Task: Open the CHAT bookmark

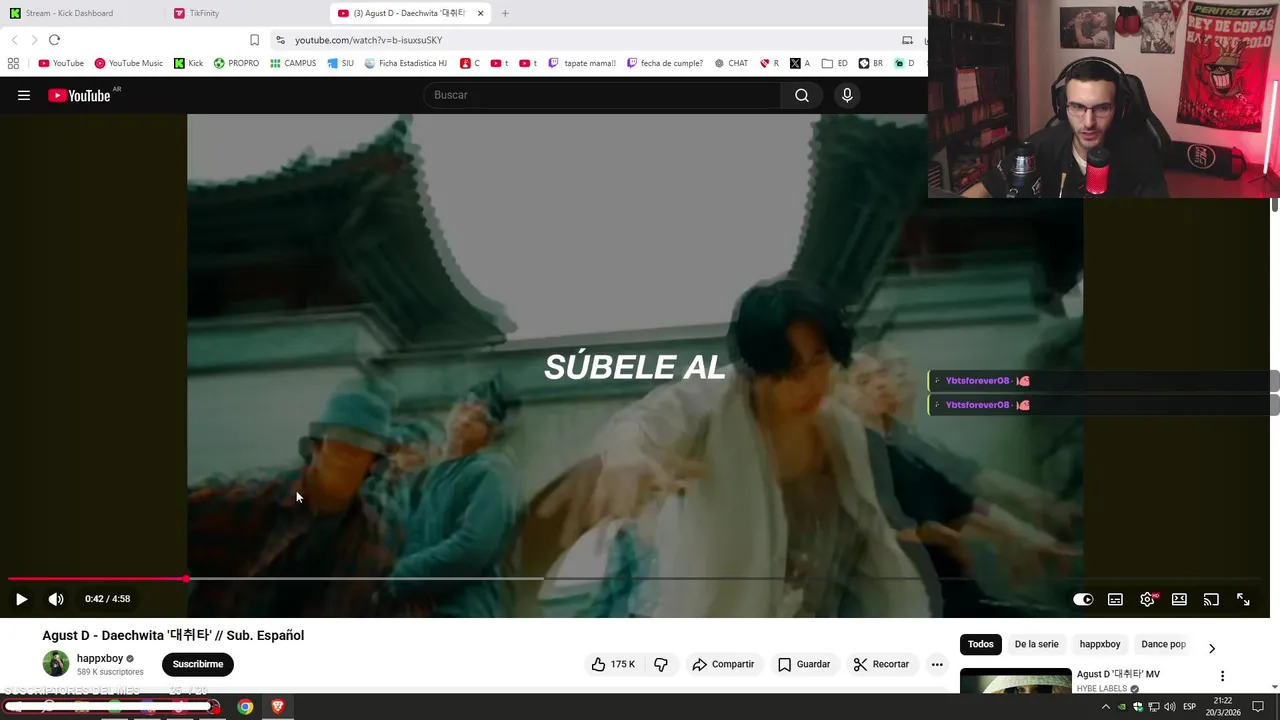Action: (x=731, y=63)
